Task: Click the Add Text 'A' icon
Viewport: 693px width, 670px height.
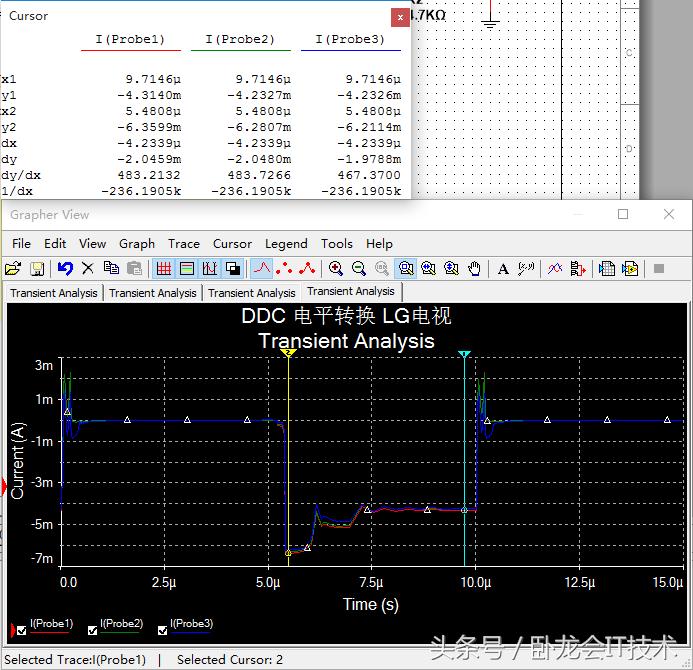Action: (503, 269)
